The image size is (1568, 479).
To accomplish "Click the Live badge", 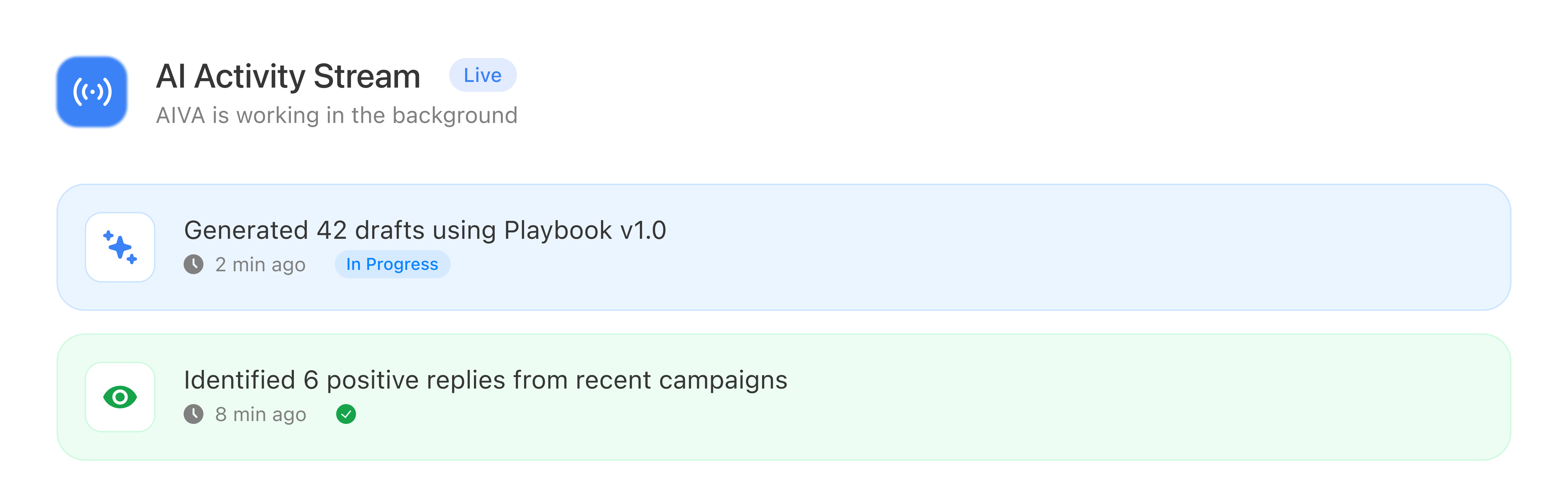I will [x=483, y=76].
